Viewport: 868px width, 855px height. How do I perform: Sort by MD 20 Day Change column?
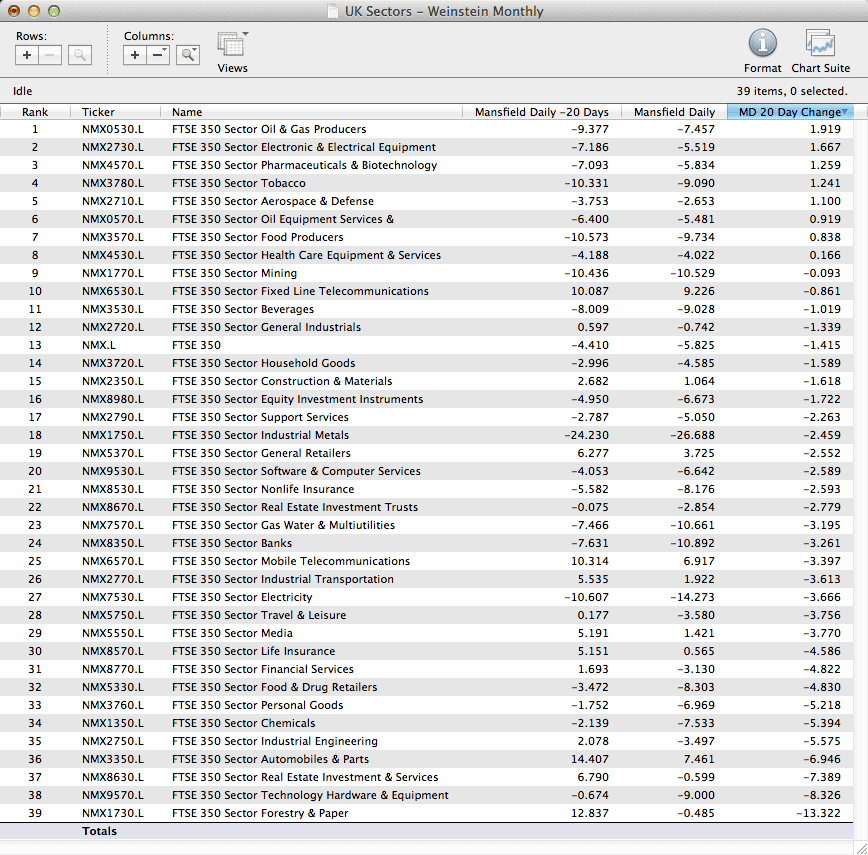(788, 112)
